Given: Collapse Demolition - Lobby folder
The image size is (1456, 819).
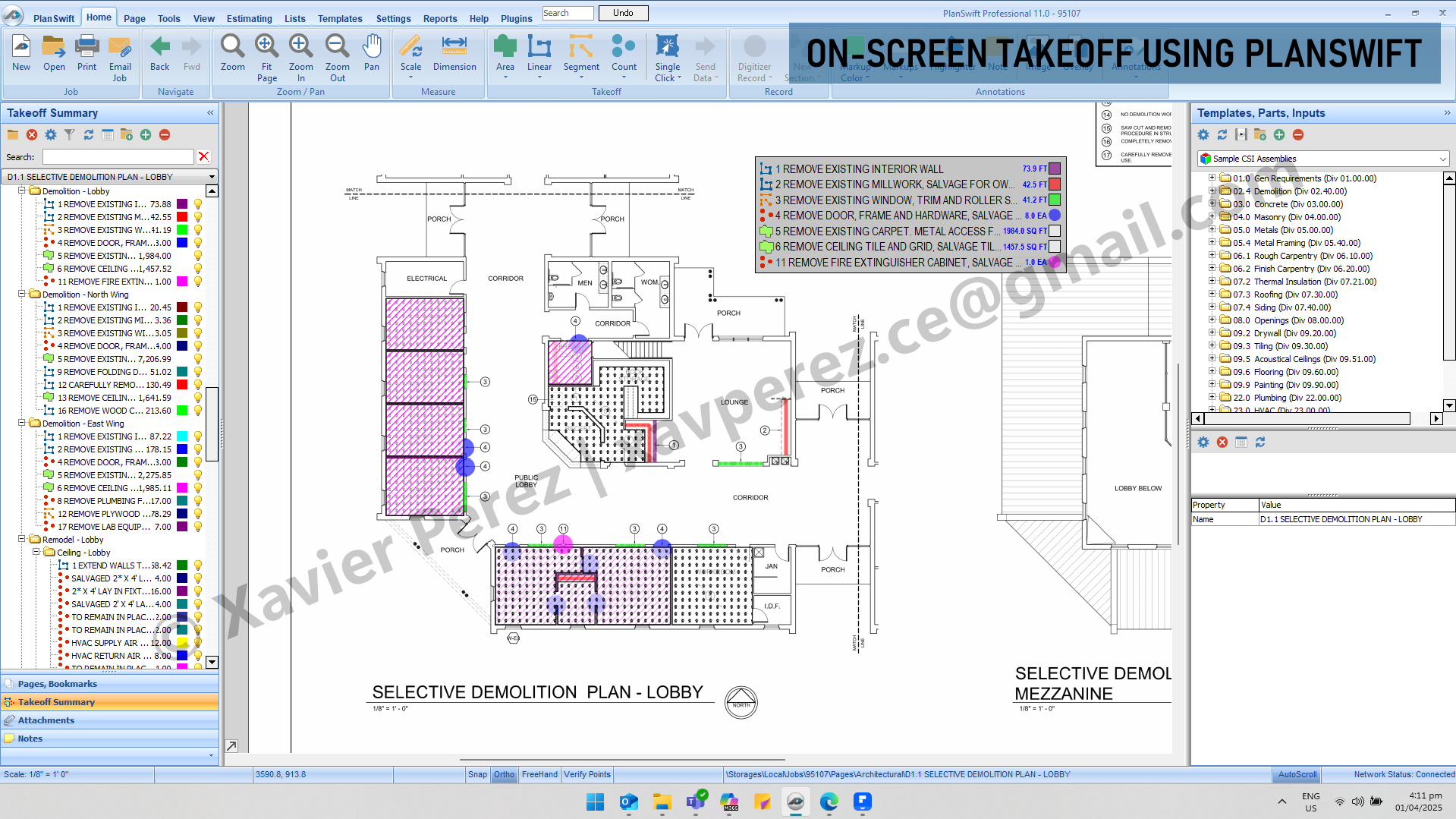Looking at the screenshot, I should [22, 191].
